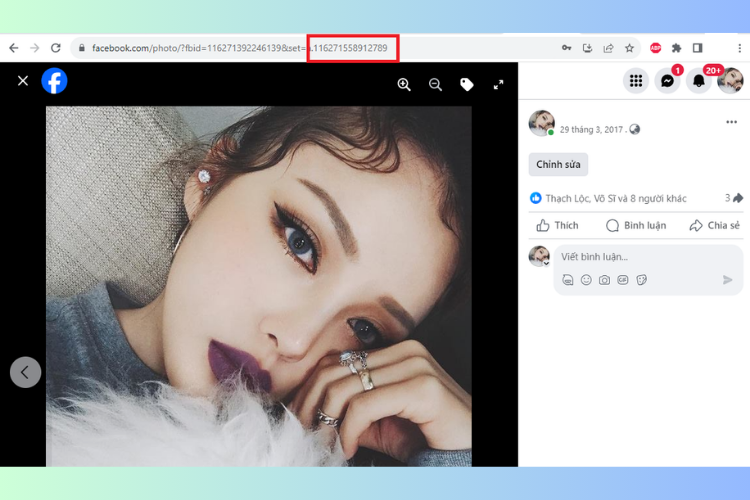Open the post options three-dot menu
Image resolution: width=750 pixels, height=500 pixels.
pos(731,123)
